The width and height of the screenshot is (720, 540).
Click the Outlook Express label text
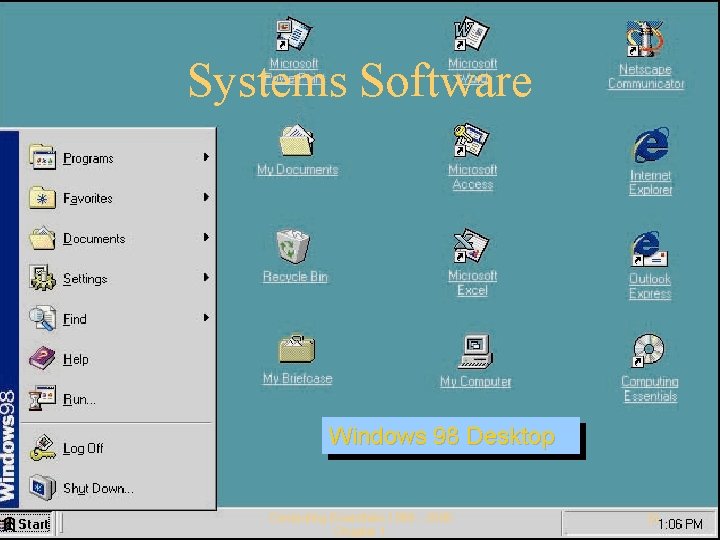point(650,286)
